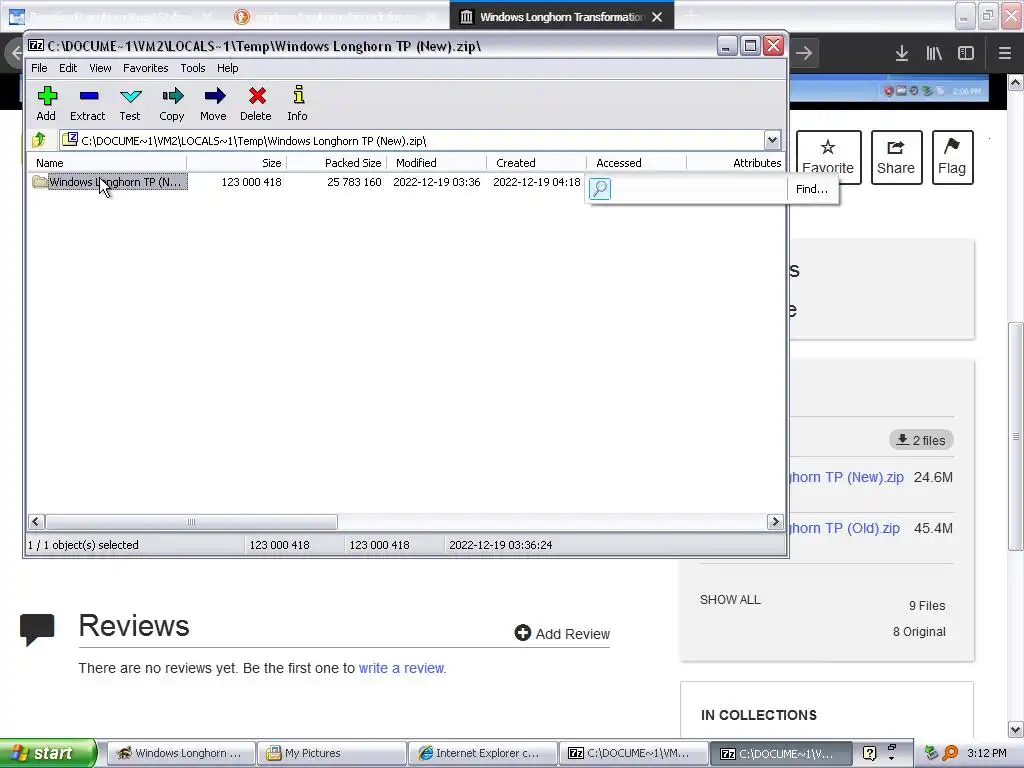The height and width of the screenshot is (768, 1024).
Task: Click the Add toolbar icon in 7-Zip
Action: (x=46, y=96)
